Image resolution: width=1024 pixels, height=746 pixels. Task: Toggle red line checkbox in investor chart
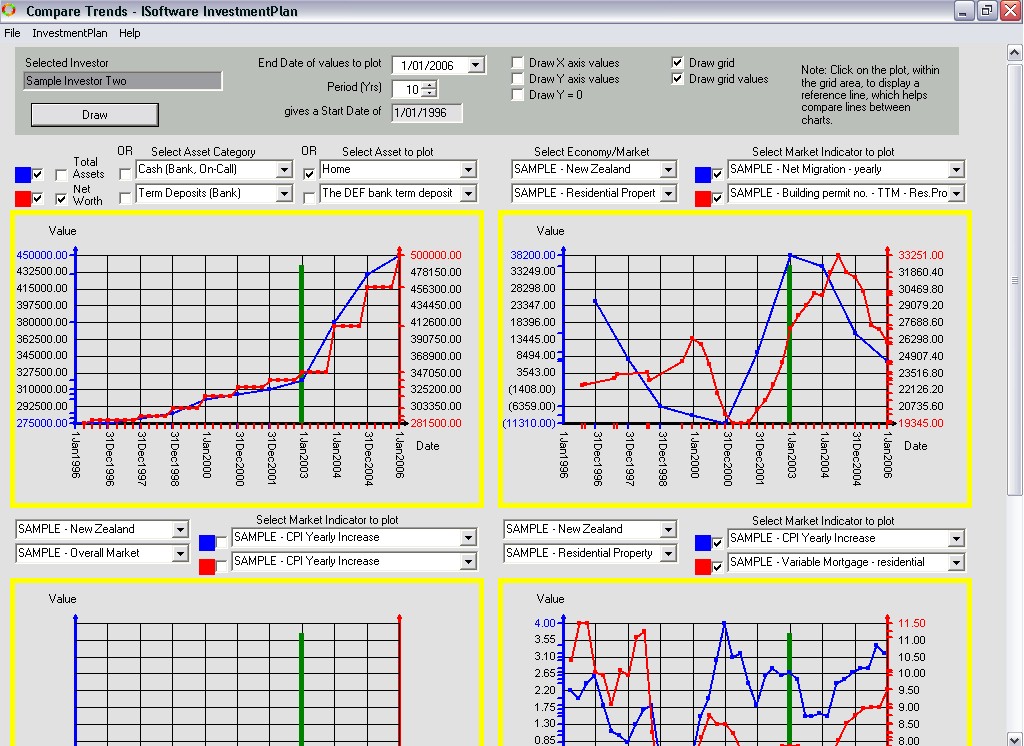[38, 199]
